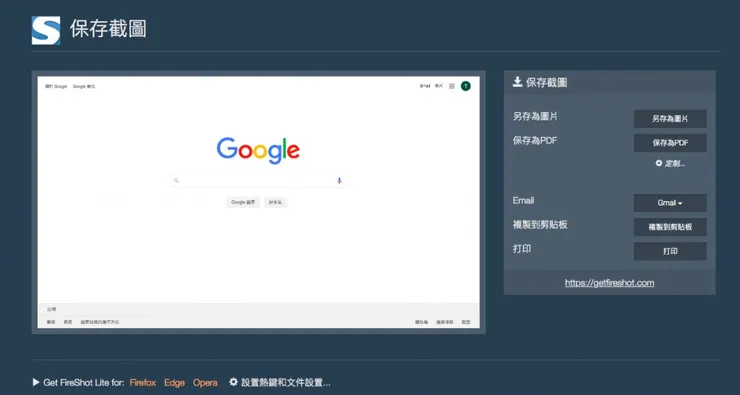This screenshot has height=395, width=740.
Task: Click the microphone icon in preview search box
Action: pos(339,180)
